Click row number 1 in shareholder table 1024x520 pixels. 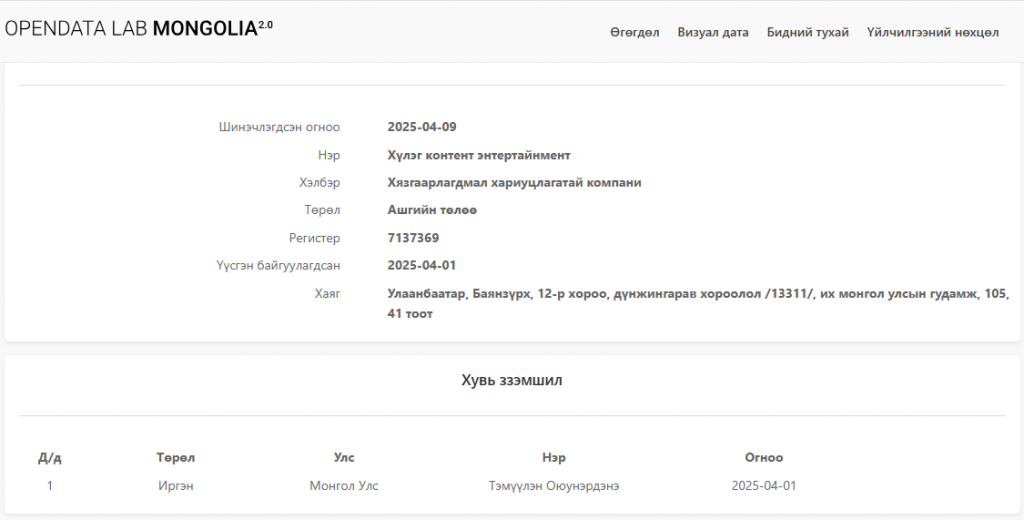[50, 486]
